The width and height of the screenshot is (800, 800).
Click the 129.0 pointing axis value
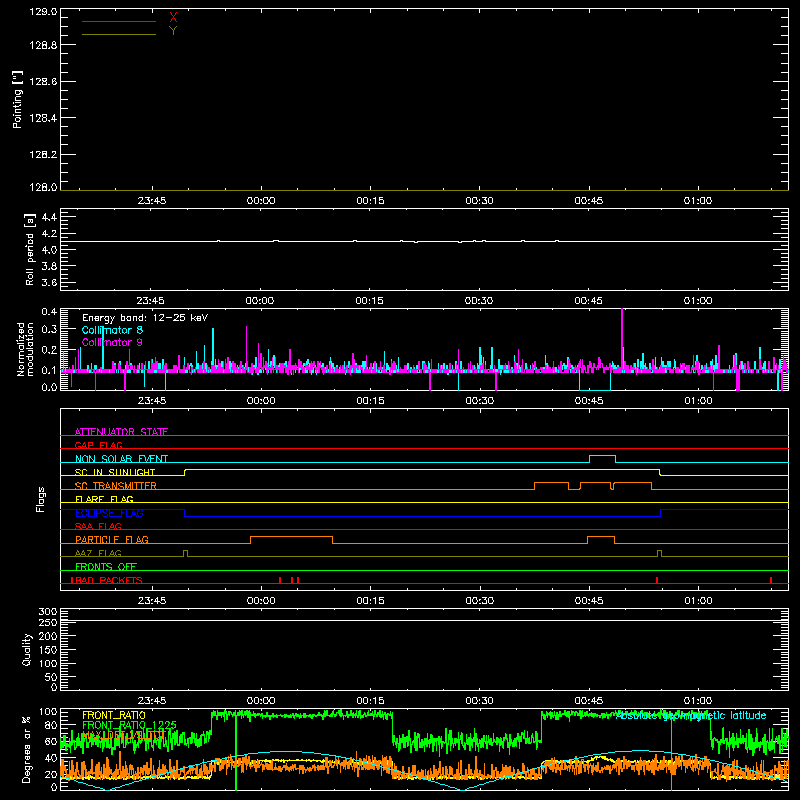[43, 12]
